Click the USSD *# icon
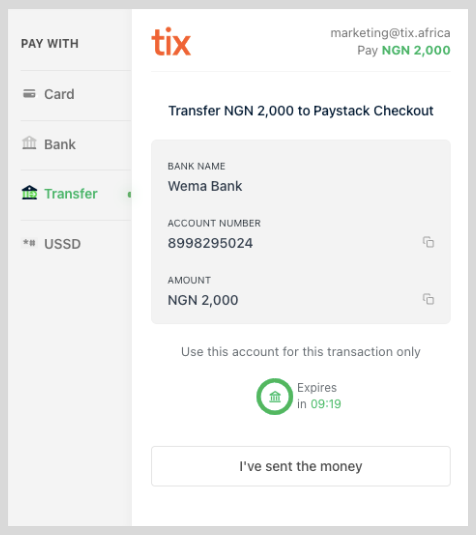The width and height of the screenshot is (476, 535). pos(29,243)
